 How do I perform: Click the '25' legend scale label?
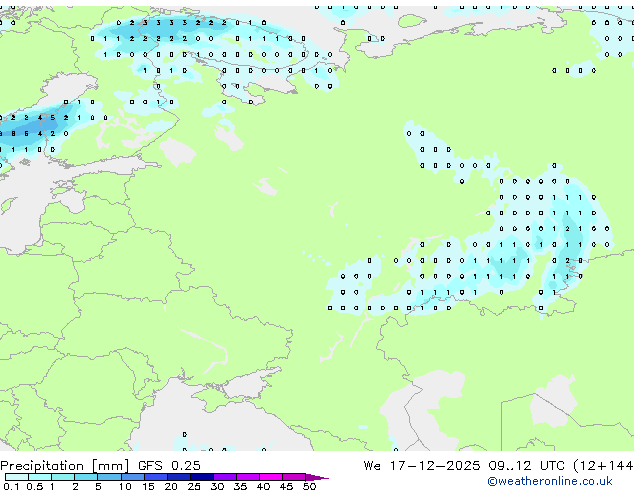click(x=194, y=486)
